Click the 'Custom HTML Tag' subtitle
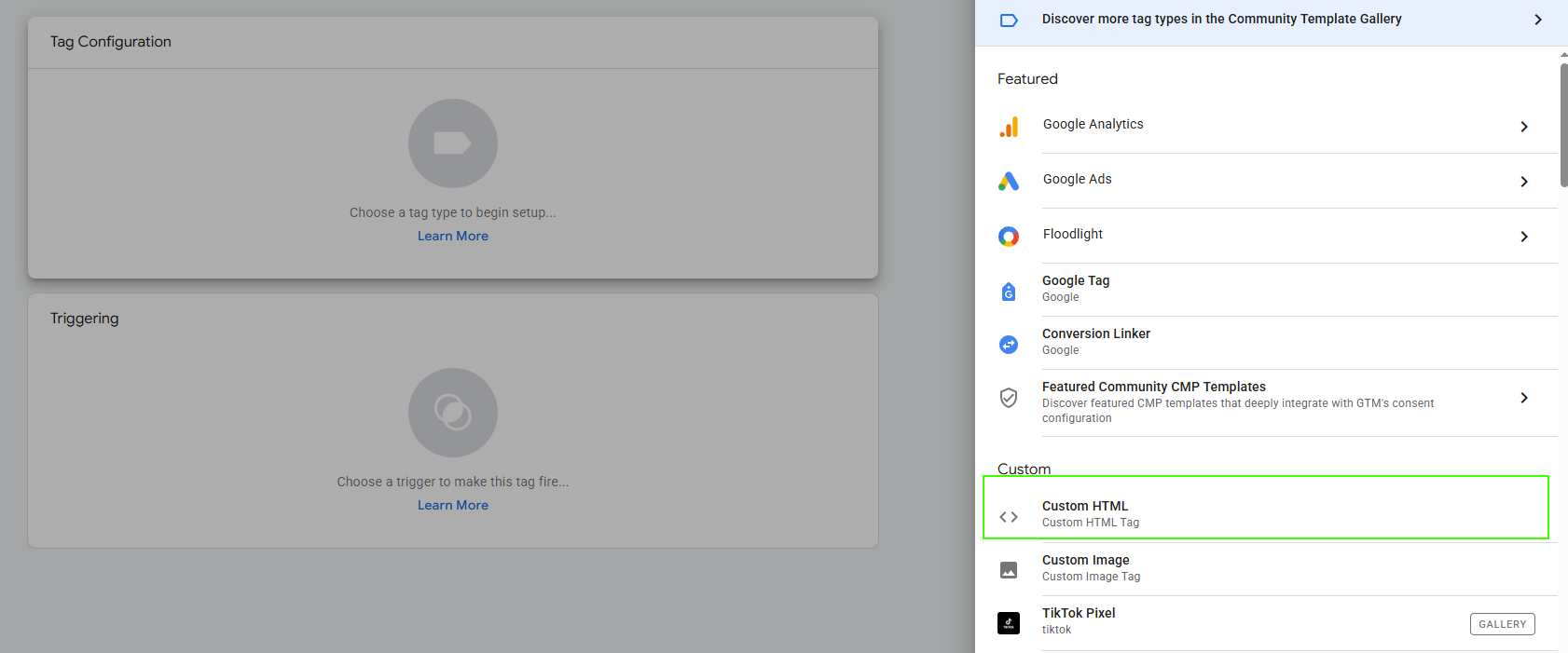The image size is (1568, 653). click(x=1091, y=524)
